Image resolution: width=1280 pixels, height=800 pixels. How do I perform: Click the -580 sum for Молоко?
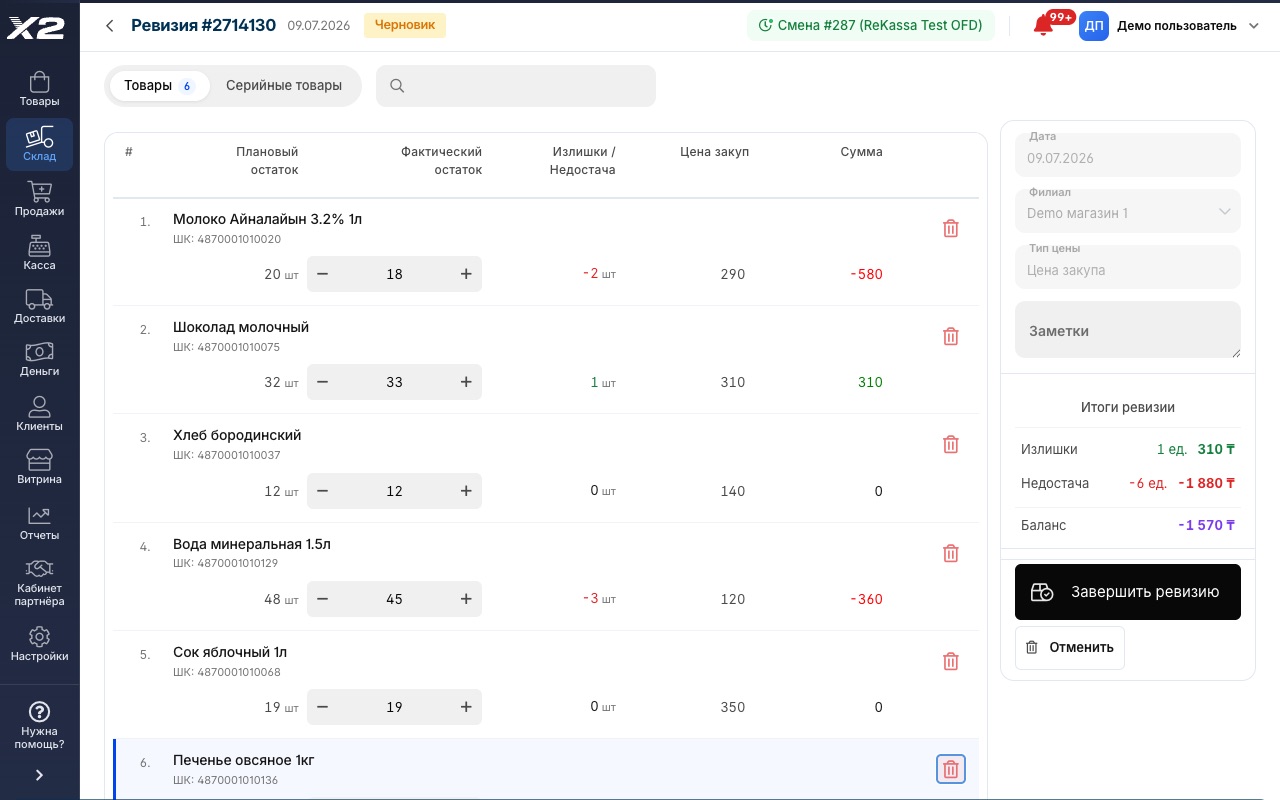866,274
